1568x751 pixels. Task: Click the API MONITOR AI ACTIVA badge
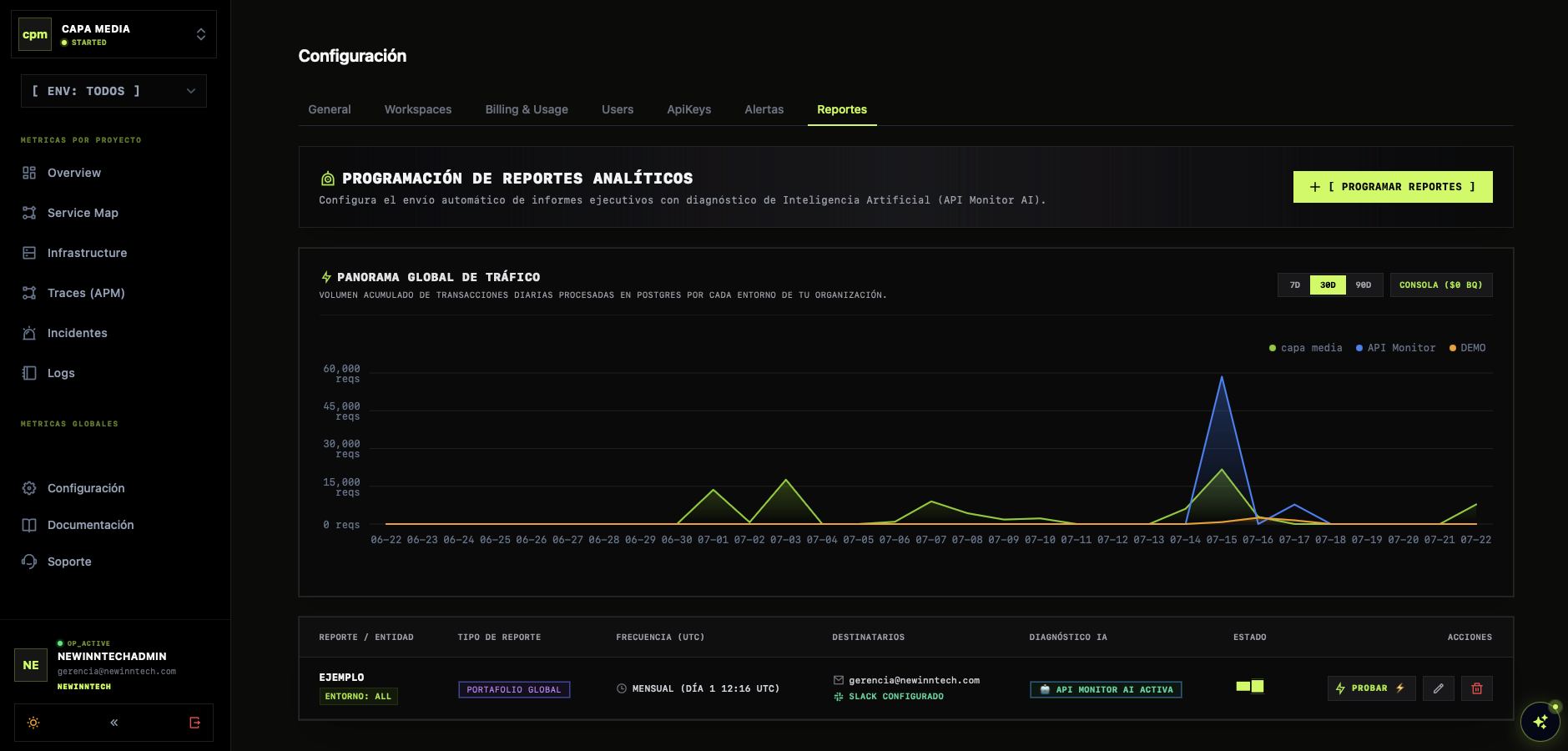(x=1106, y=689)
